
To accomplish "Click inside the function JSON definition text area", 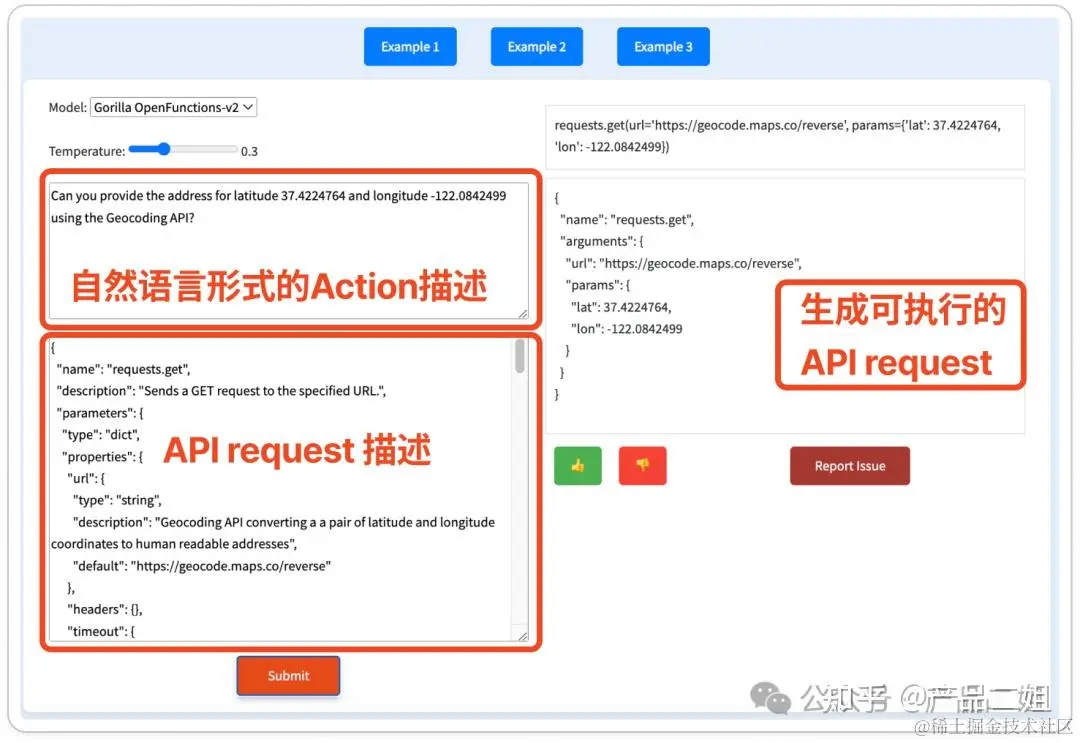I will tap(289, 490).
